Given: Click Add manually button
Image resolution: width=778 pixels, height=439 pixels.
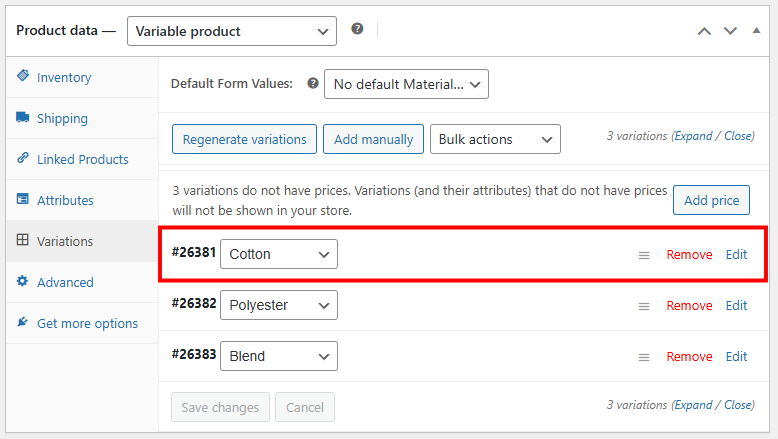Looking at the screenshot, I should click(x=373, y=139).
